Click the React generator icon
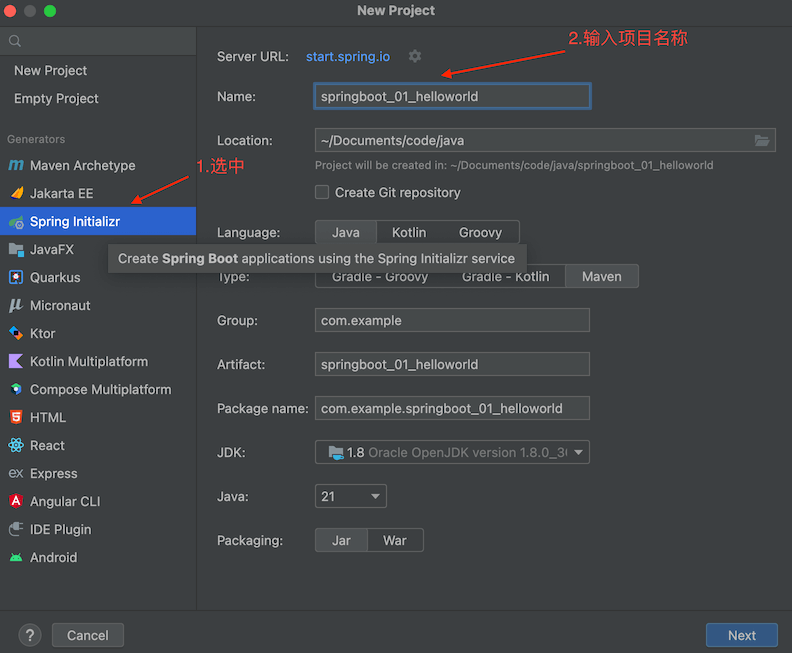This screenshot has height=653, width=792. click(16, 446)
